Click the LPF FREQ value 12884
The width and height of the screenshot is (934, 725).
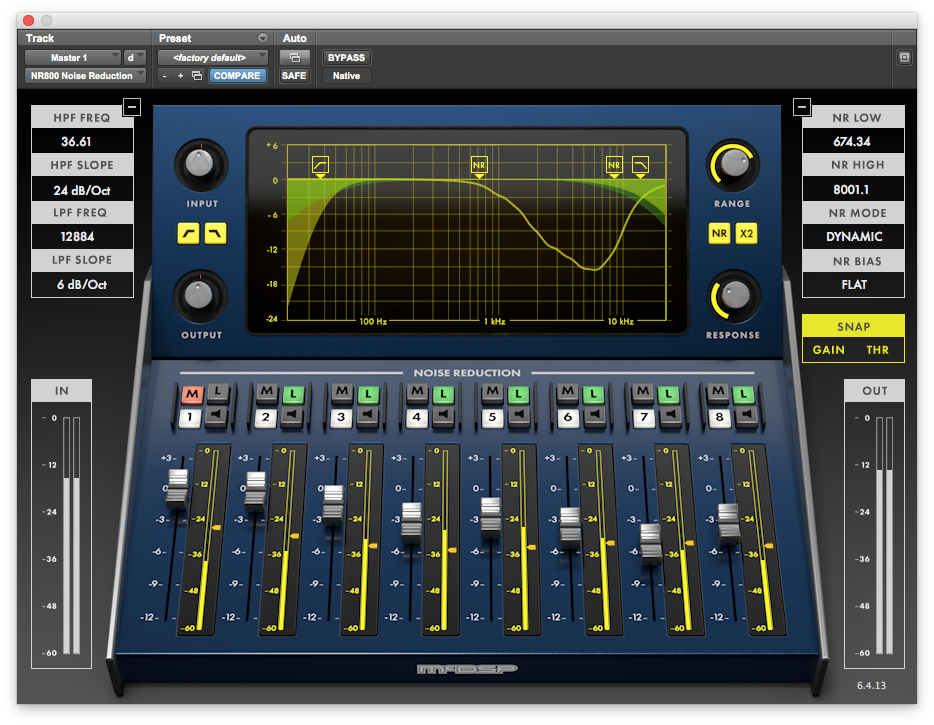(82, 237)
